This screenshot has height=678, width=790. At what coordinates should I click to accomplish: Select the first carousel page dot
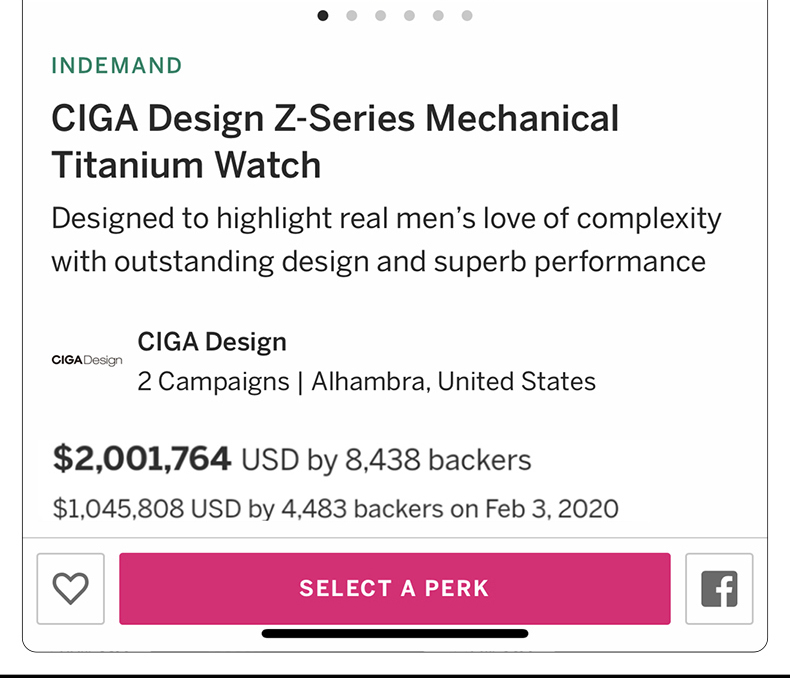point(323,15)
